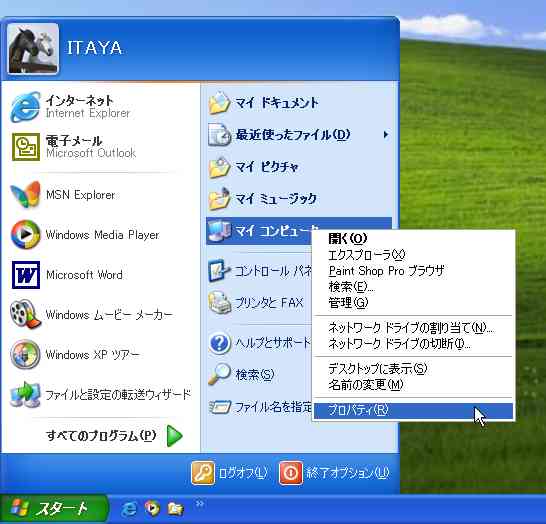Screen dimensions: 546x524
Task: Click the Windows Media Player text label
Action: [102, 235]
